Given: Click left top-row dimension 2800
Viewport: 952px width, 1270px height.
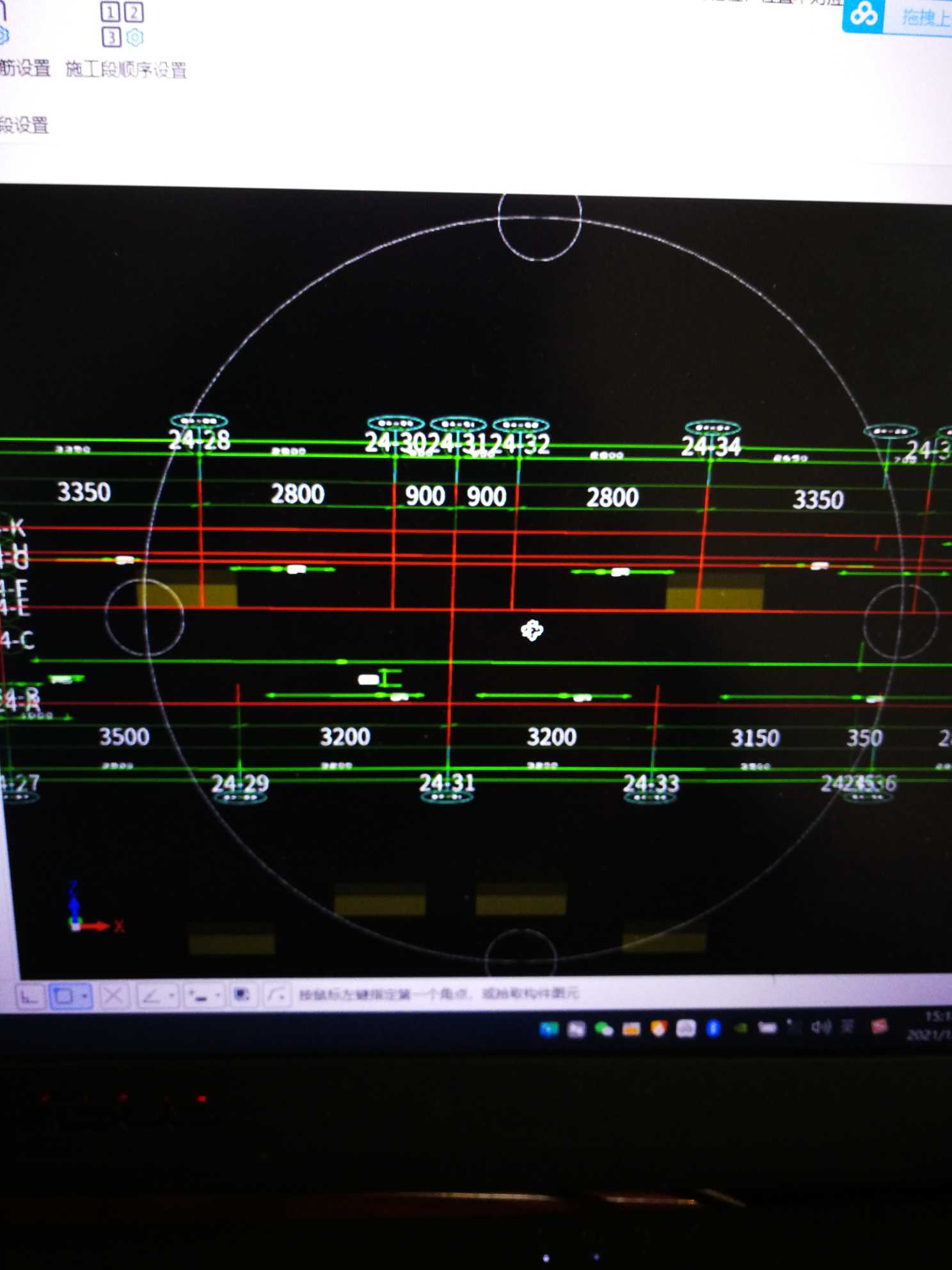Looking at the screenshot, I should pyautogui.click(x=297, y=494).
